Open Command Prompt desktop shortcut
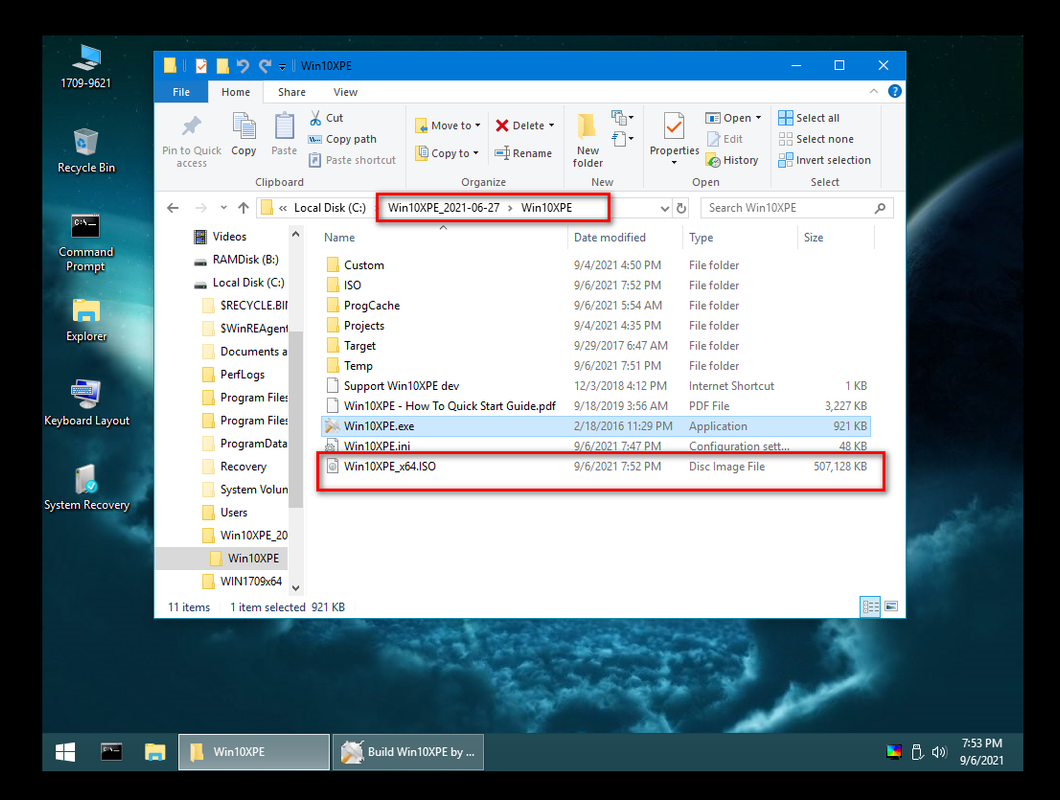Image resolution: width=1060 pixels, height=800 pixels. pos(85,242)
